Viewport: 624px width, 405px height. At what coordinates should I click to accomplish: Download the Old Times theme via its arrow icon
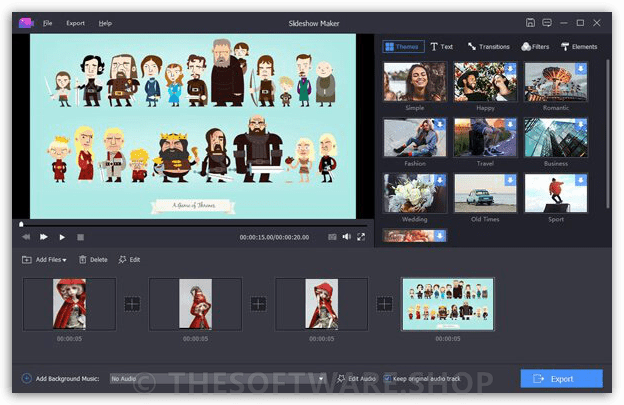click(x=510, y=180)
